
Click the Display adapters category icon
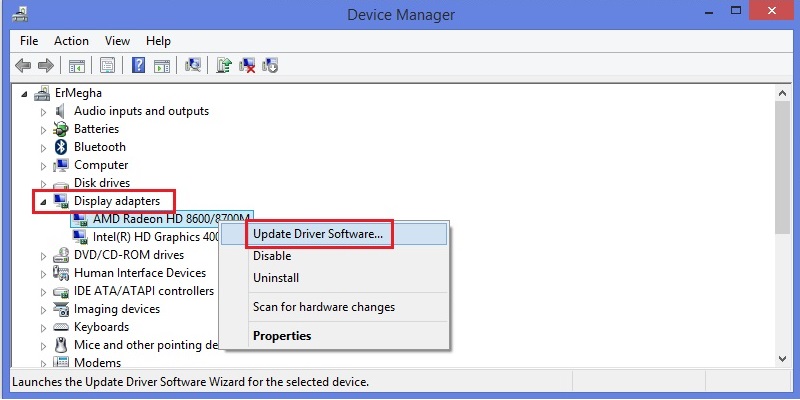[61, 201]
